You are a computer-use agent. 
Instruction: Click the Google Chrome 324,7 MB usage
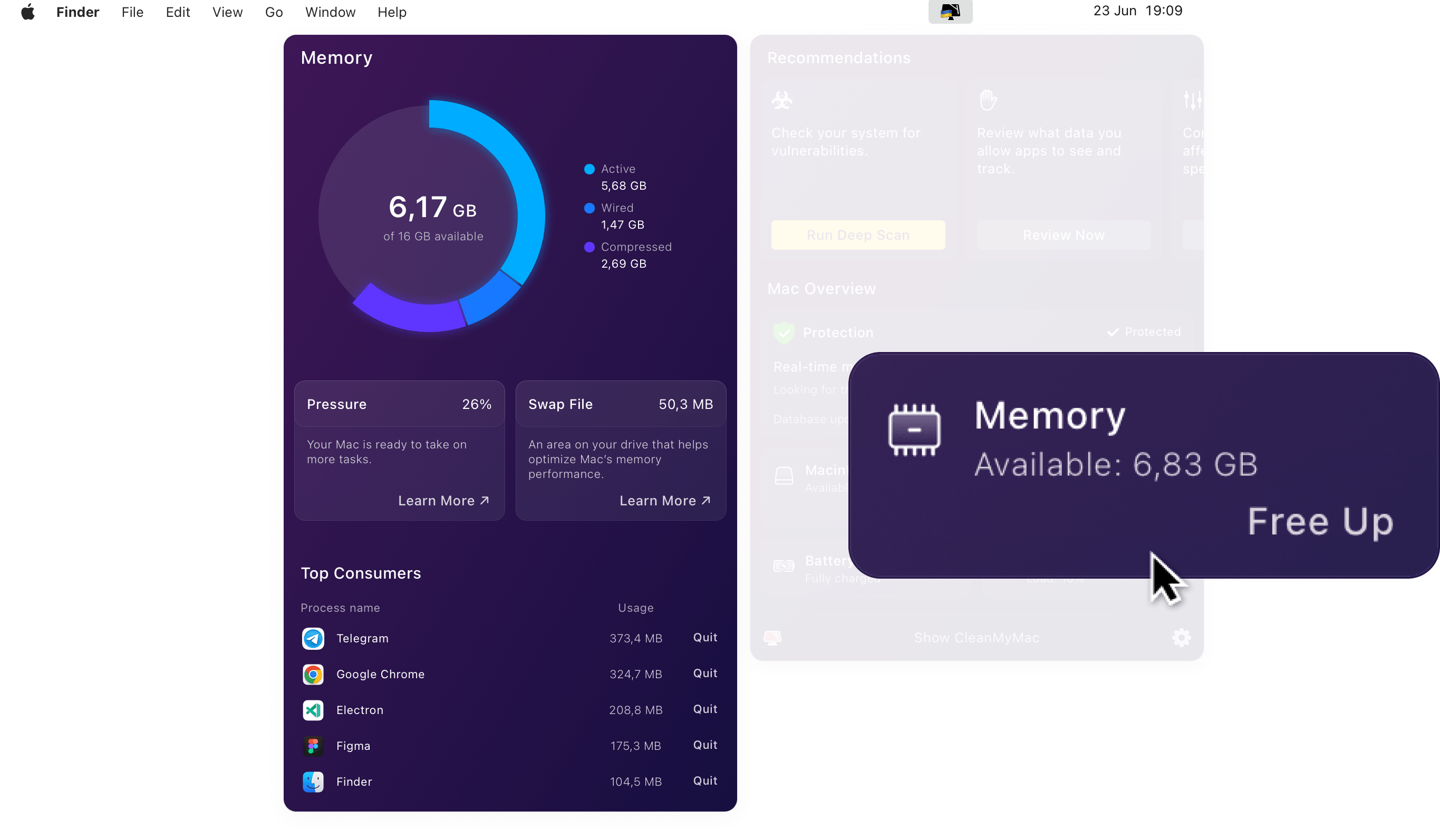635,675
